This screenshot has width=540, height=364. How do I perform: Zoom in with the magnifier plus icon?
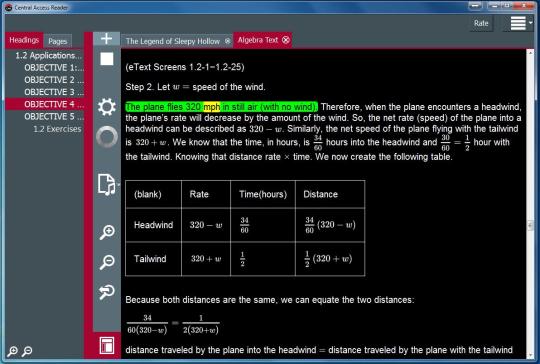(x=107, y=232)
